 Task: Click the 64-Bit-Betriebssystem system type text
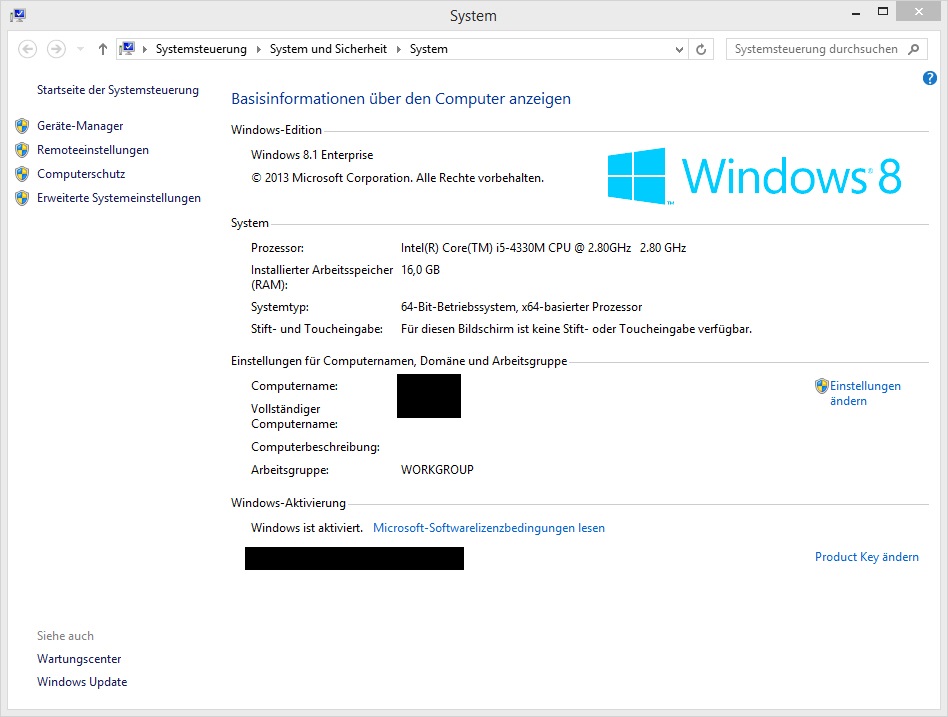click(521, 307)
